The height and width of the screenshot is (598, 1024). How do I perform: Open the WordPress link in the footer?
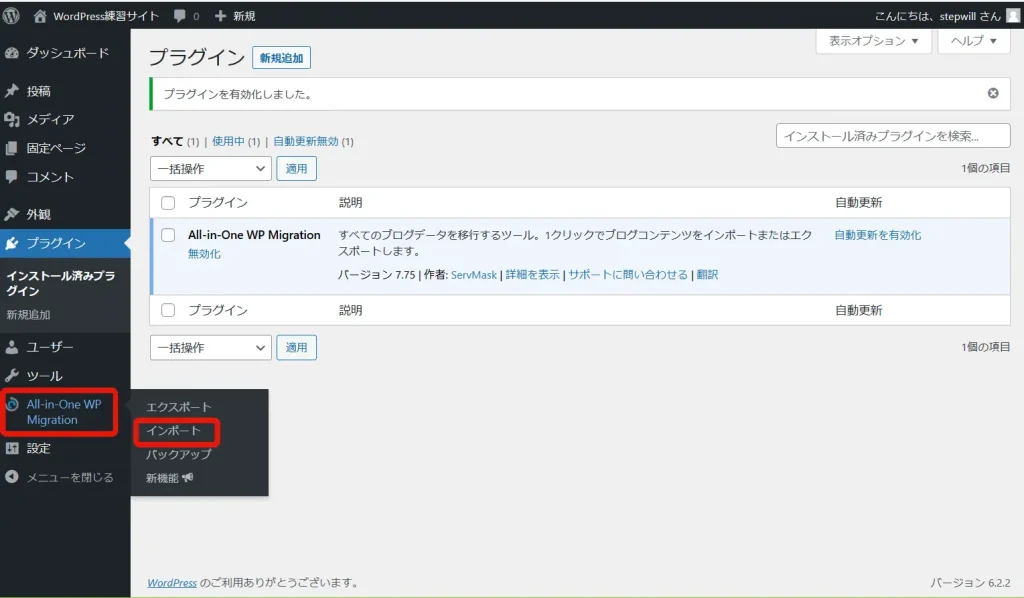pyautogui.click(x=172, y=583)
